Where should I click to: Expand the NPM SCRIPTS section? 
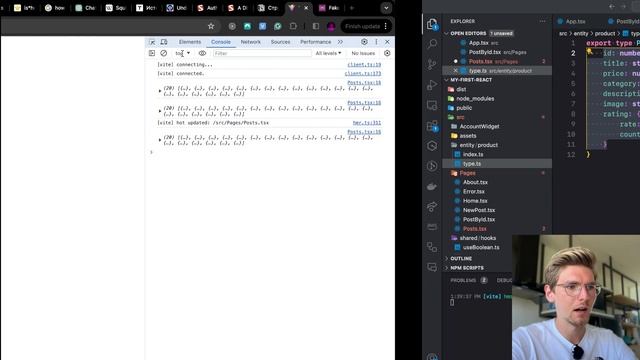pos(467,268)
